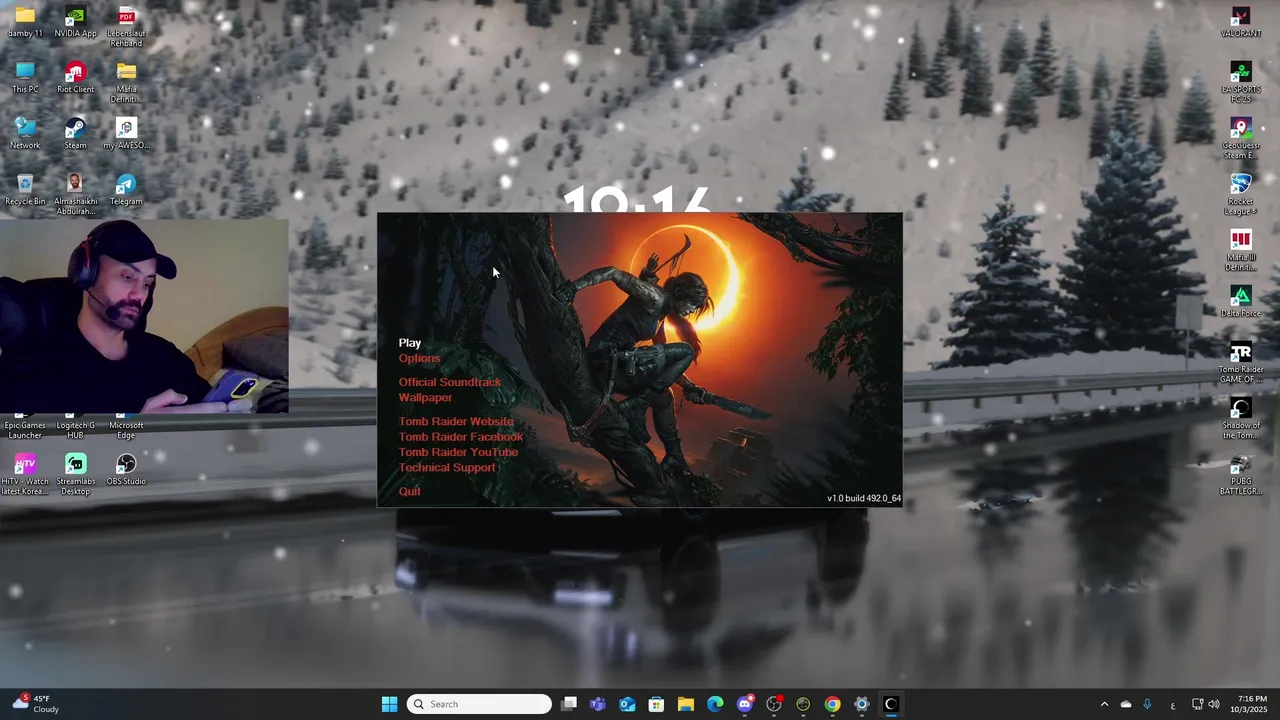Image resolution: width=1280 pixels, height=720 pixels.
Task: Select the OBS Studio shortcut
Action: coord(126,470)
